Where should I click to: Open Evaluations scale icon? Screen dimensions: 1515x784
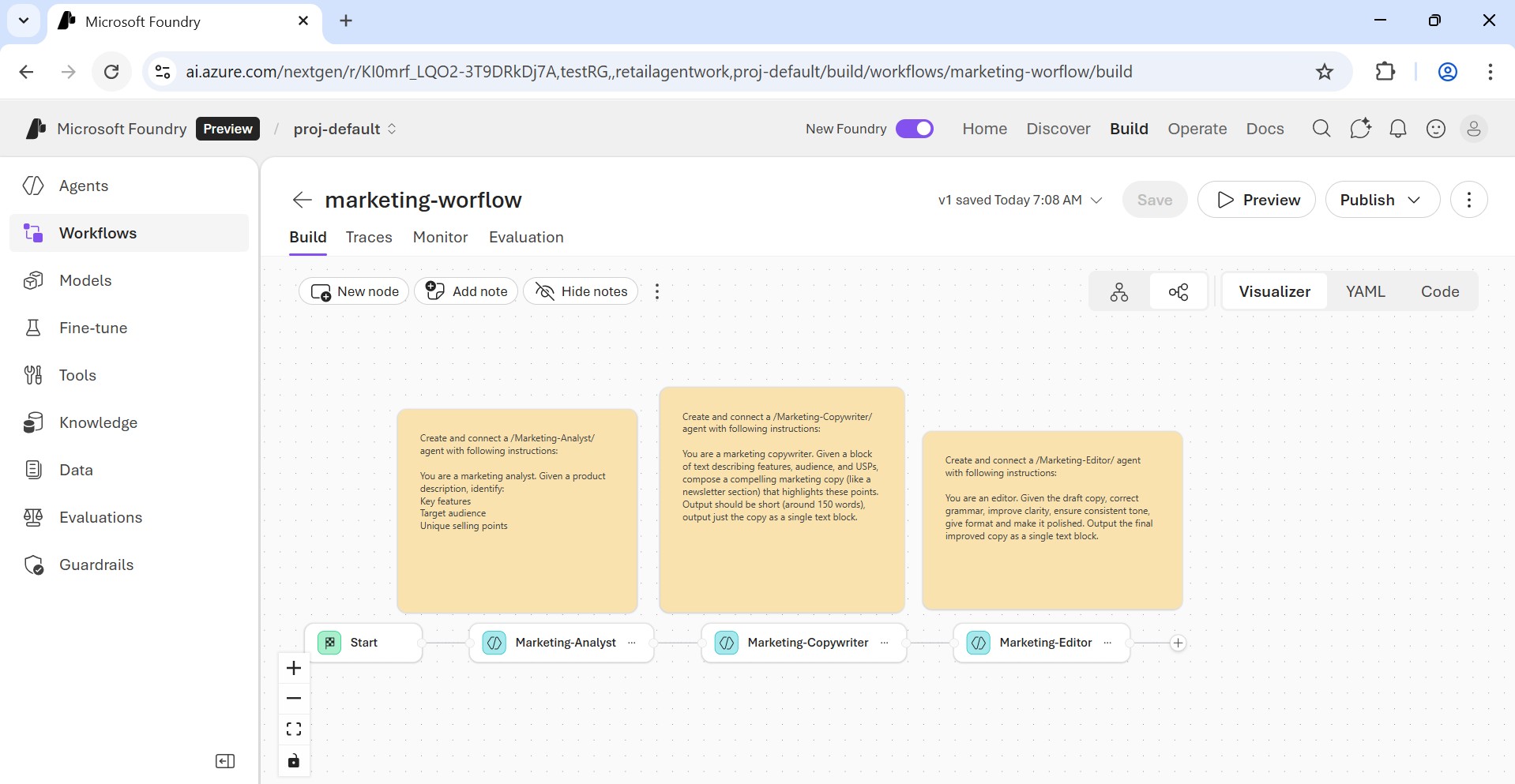click(x=33, y=517)
